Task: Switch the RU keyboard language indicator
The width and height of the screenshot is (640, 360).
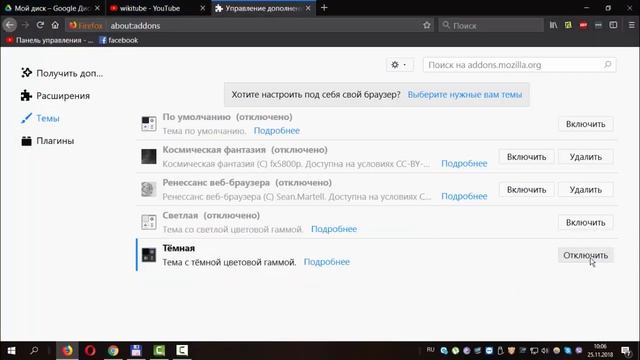Action: click(x=431, y=350)
